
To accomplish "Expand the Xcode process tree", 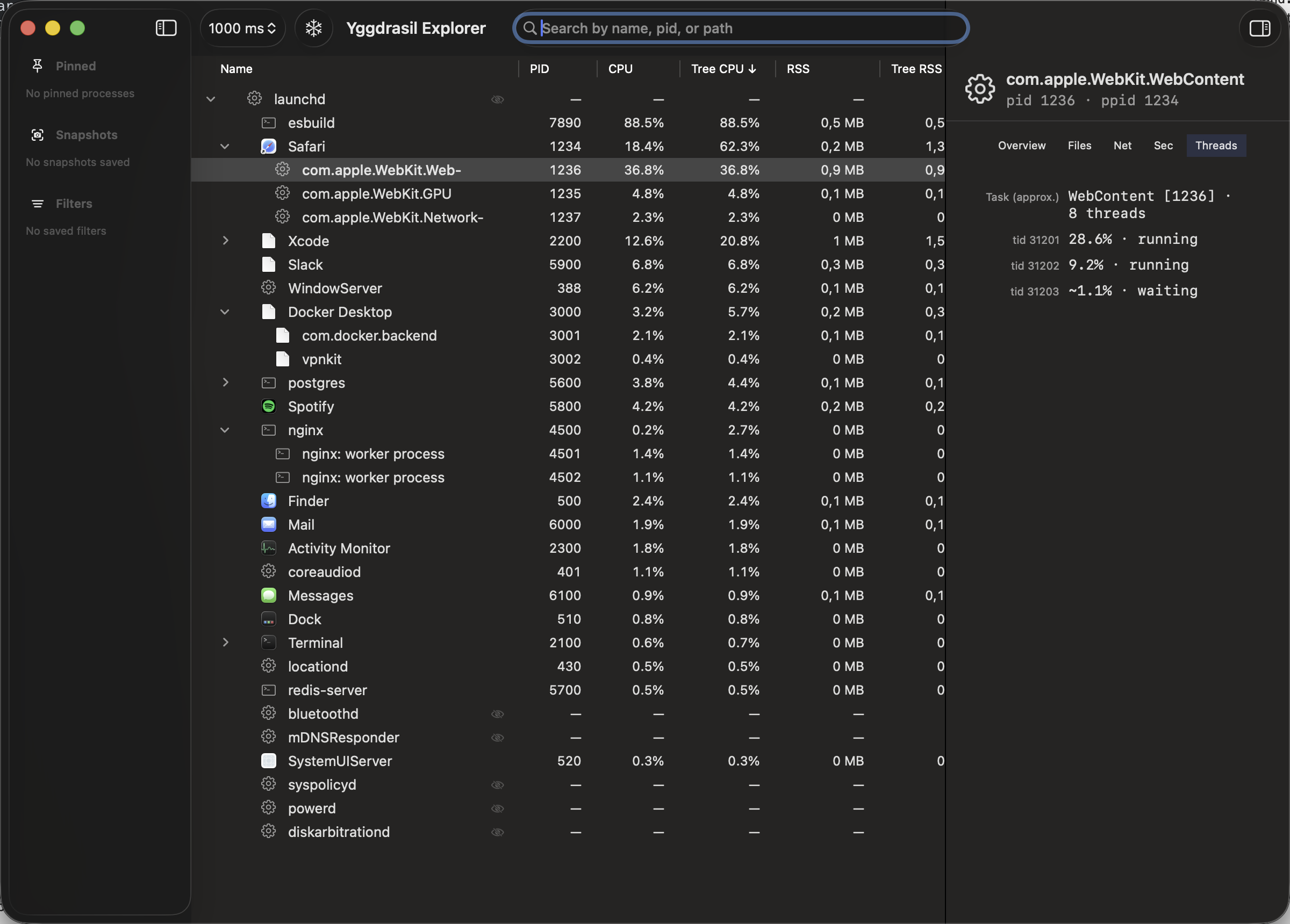I will click(225, 241).
